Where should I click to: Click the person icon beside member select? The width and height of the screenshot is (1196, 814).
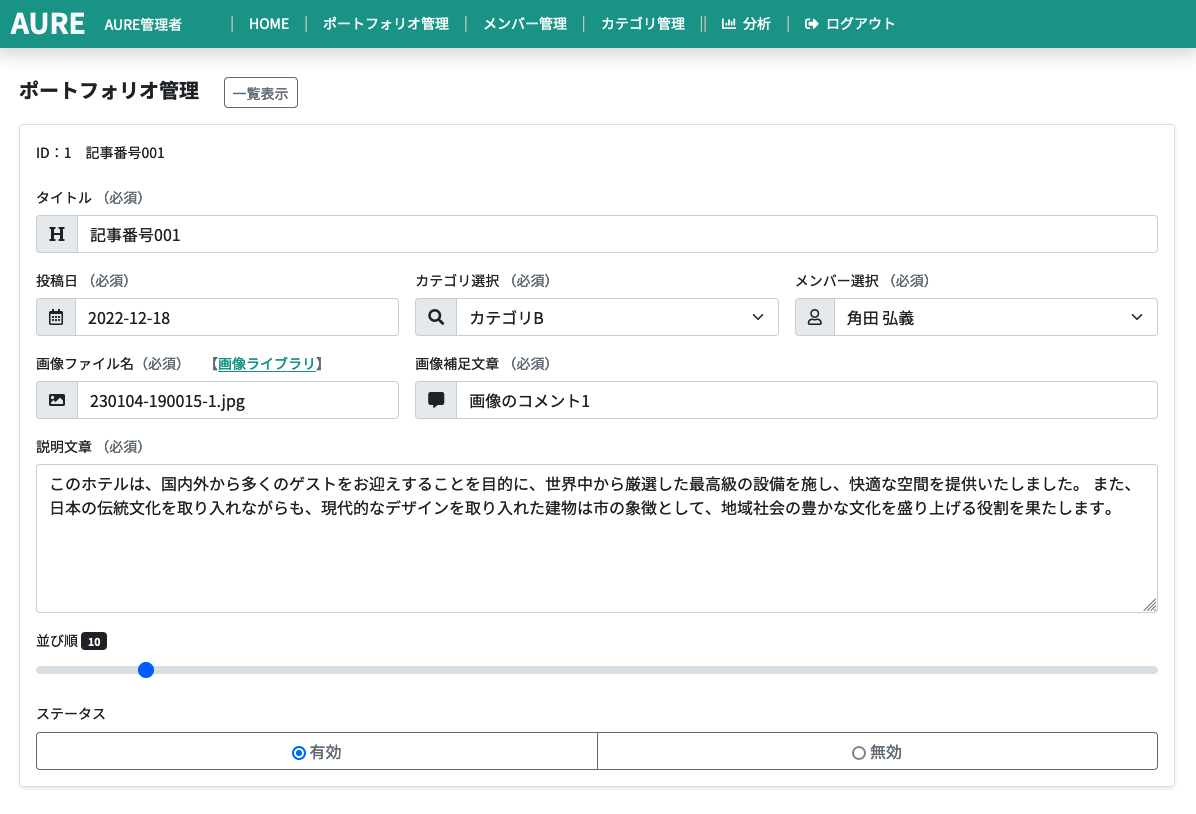(x=815, y=317)
